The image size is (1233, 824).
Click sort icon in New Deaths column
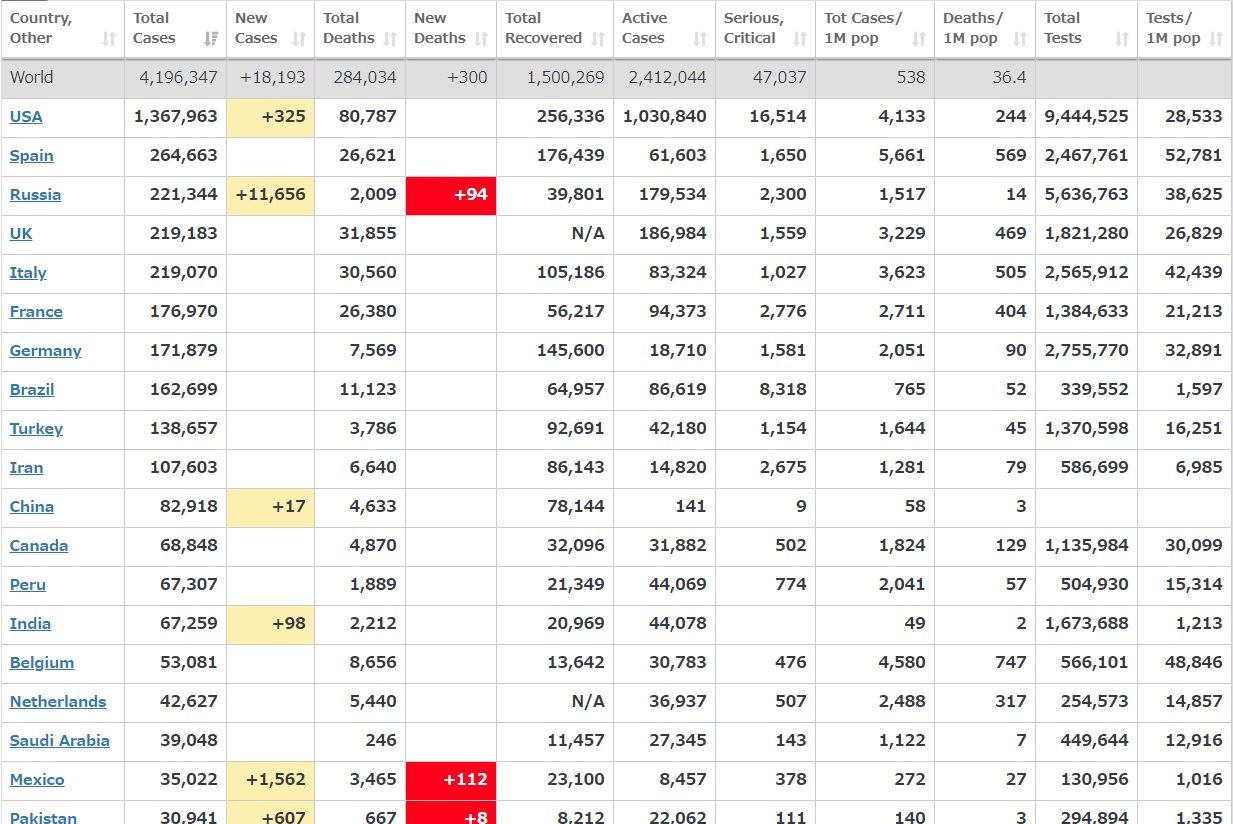click(481, 39)
